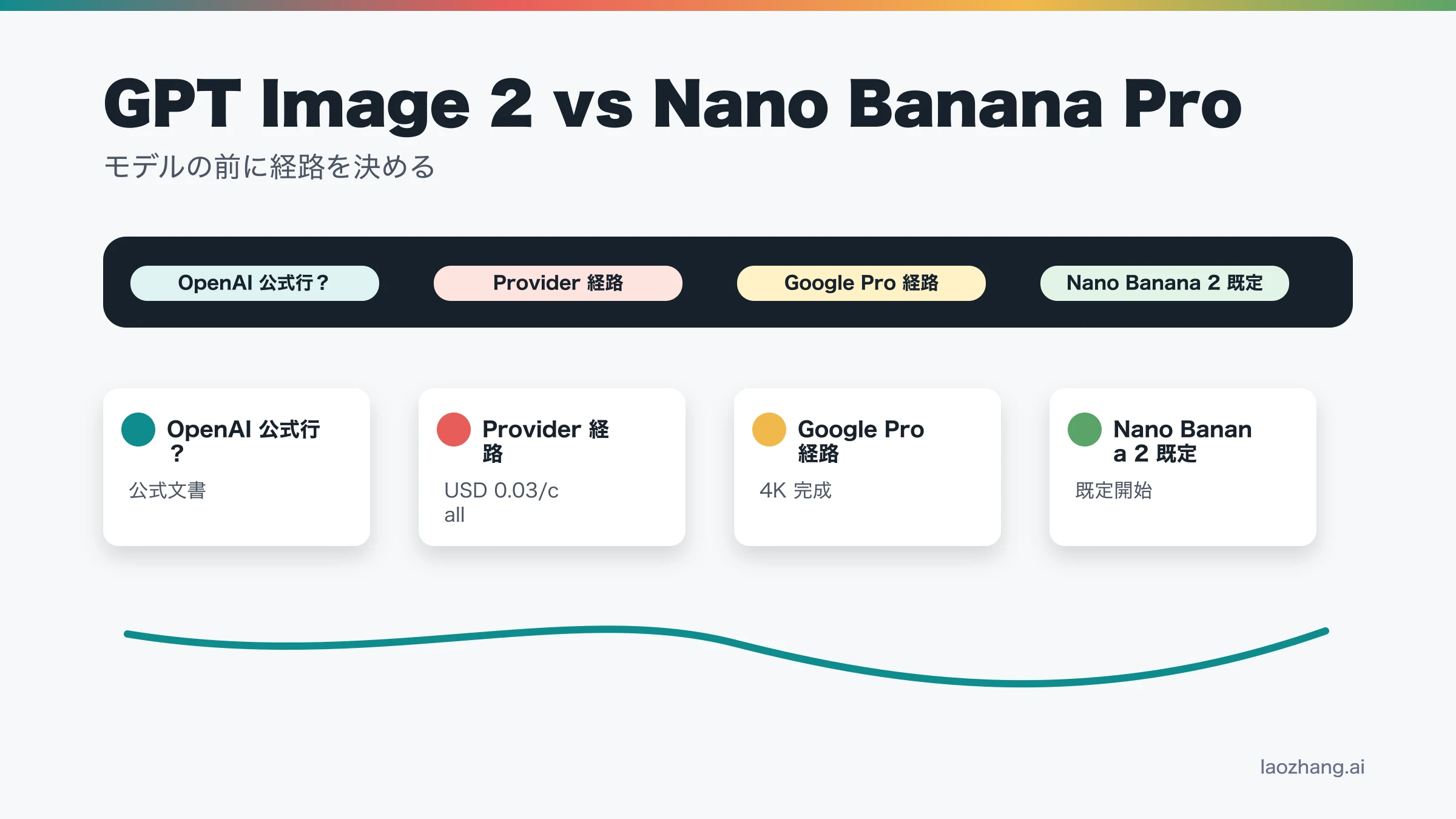Click the teal circle on the OpenAI card
Image resolution: width=1456 pixels, height=819 pixels.
pos(138,430)
